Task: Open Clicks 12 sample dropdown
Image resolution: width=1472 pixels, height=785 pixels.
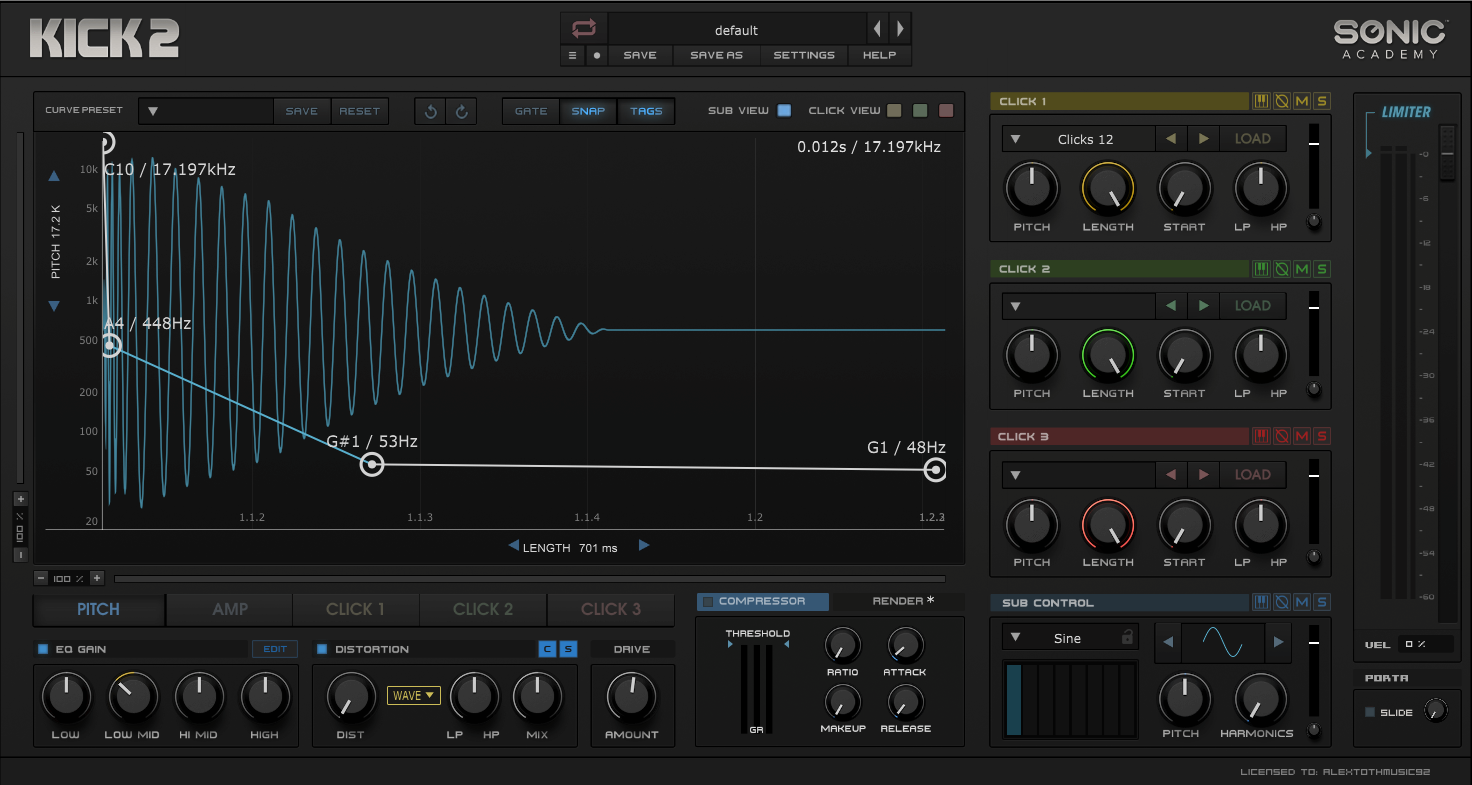Action: 1078,139
